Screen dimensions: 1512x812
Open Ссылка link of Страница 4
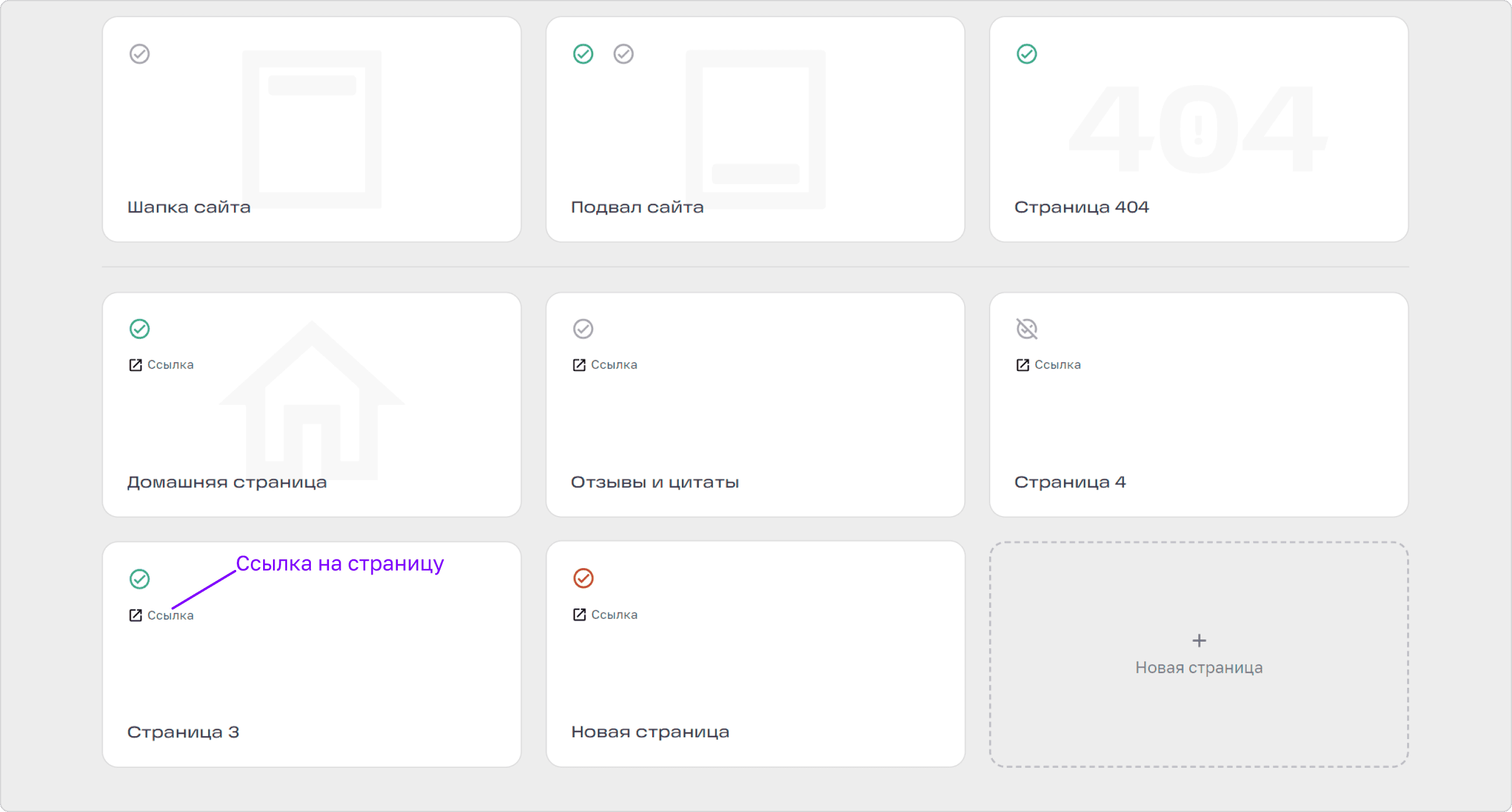click(1057, 365)
